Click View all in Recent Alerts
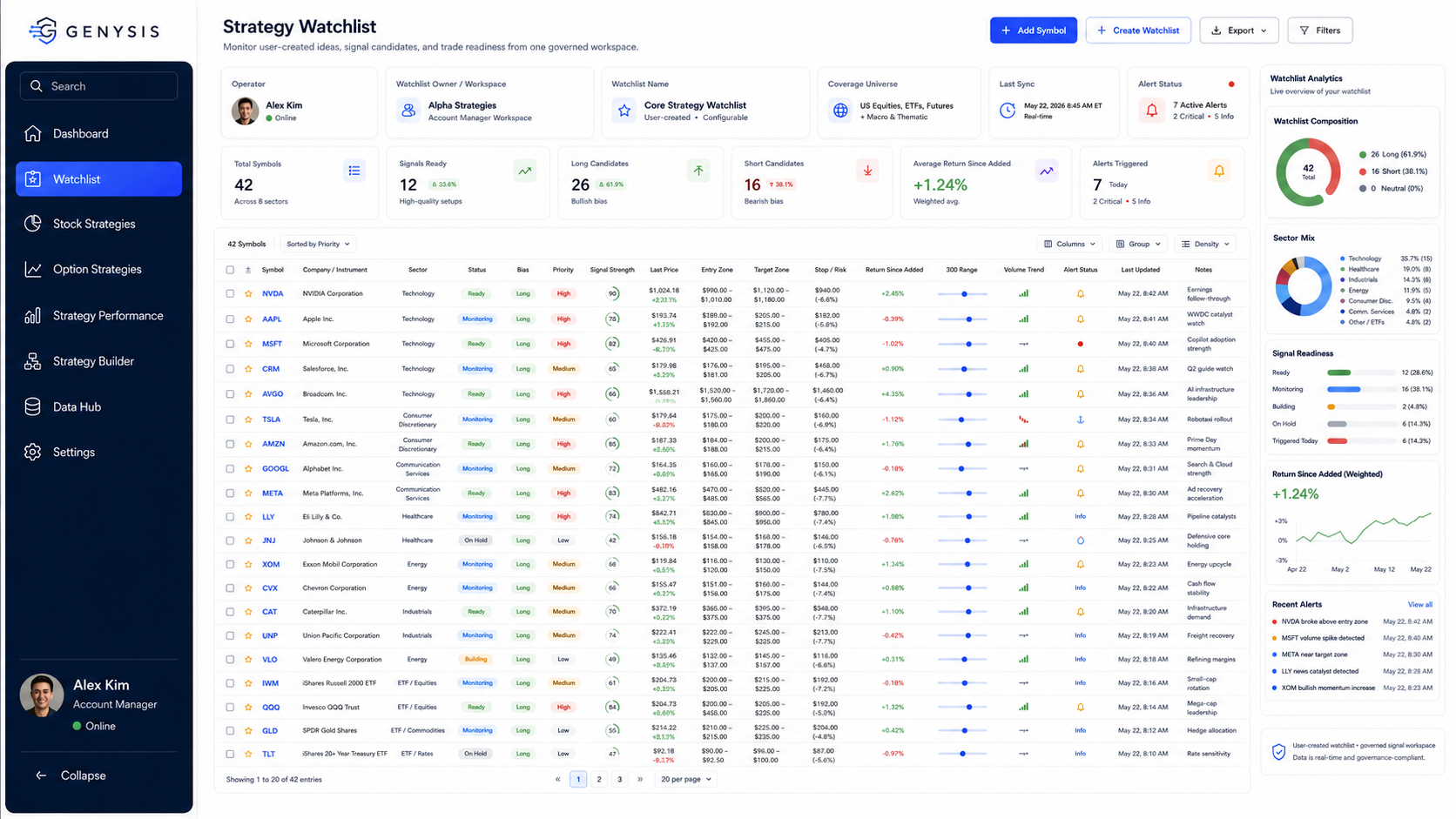This screenshot has height=819, width=1456. pos(1419,605)
